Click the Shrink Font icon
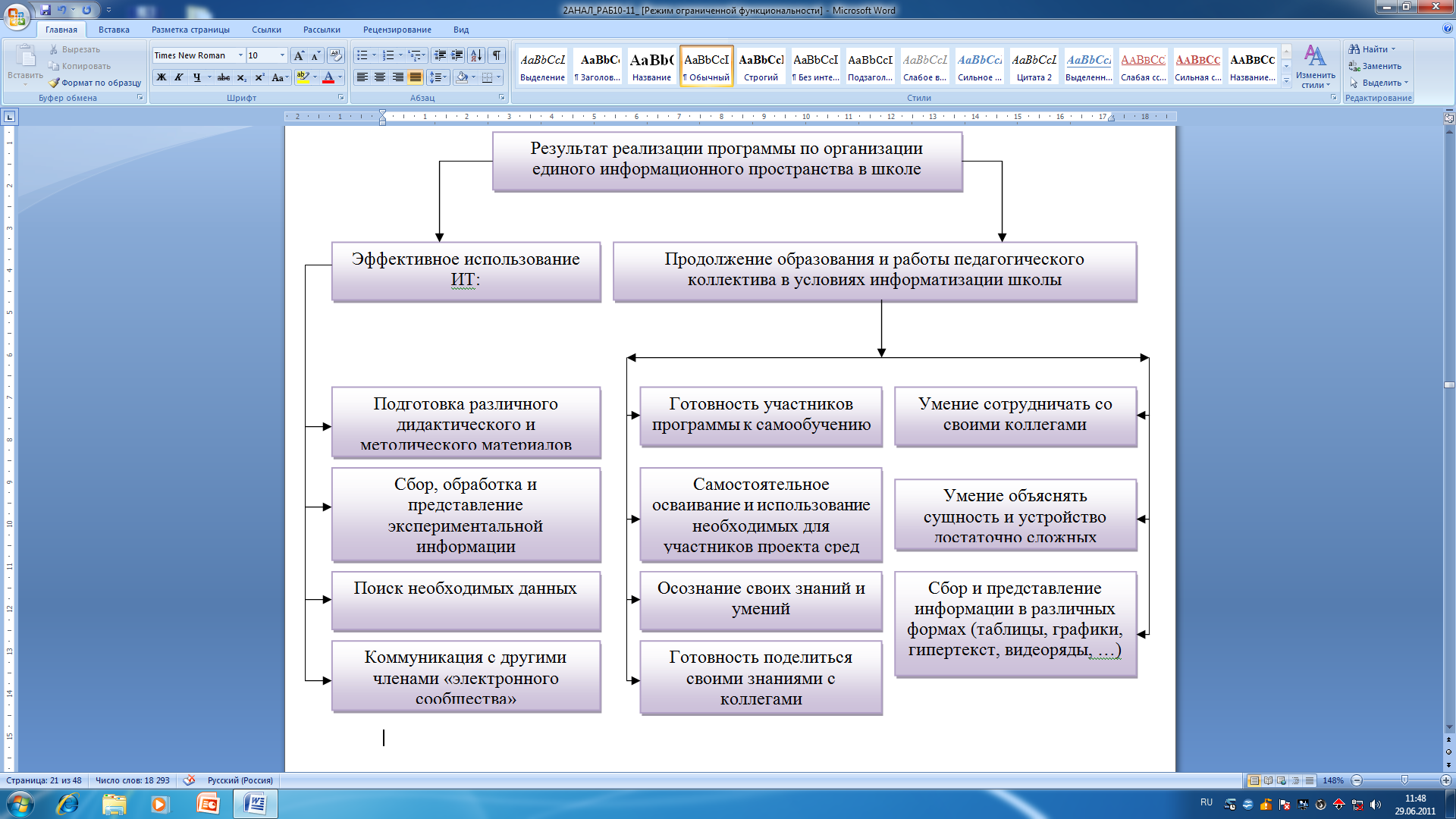Screen dimensions: 1456x819 tap(315, 55)
